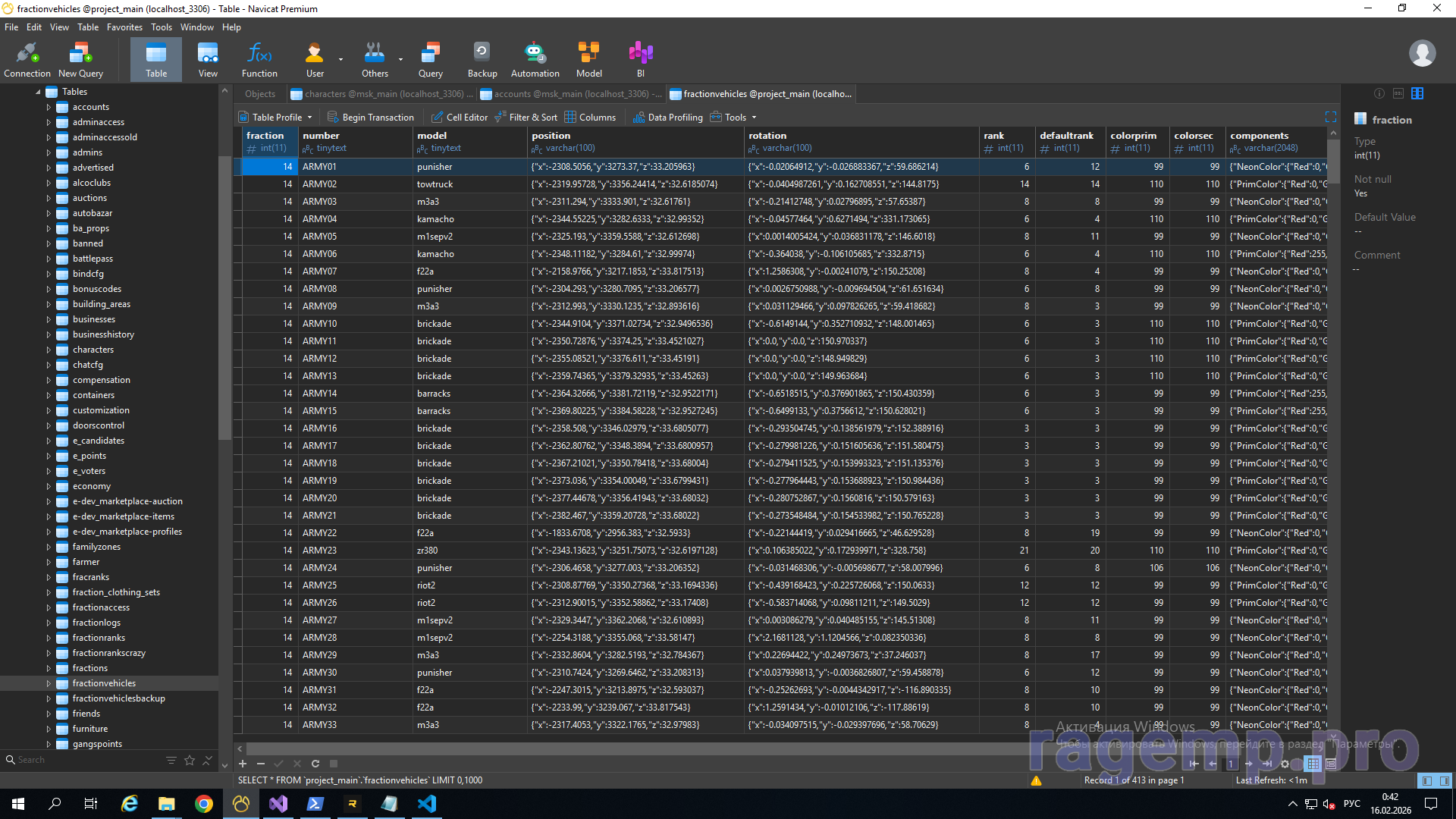Expand the fractions table tree node
The image size is (1456, 819).
coord(49,668)
